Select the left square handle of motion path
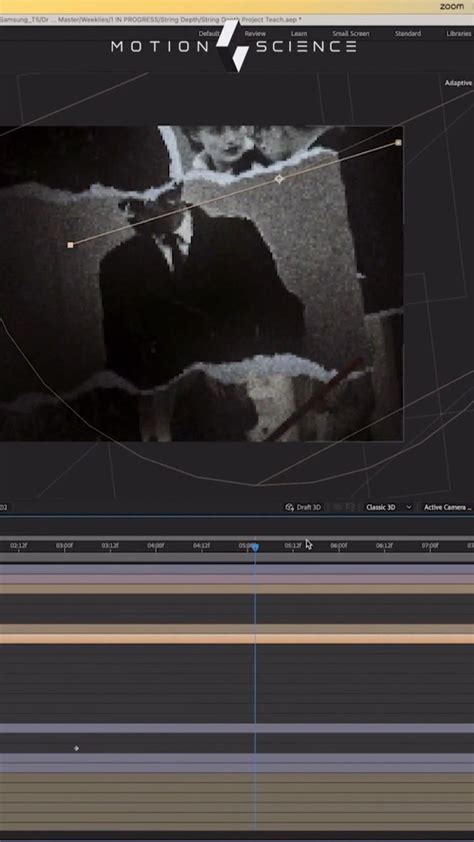Screen dimensions: 474x842 70,245
